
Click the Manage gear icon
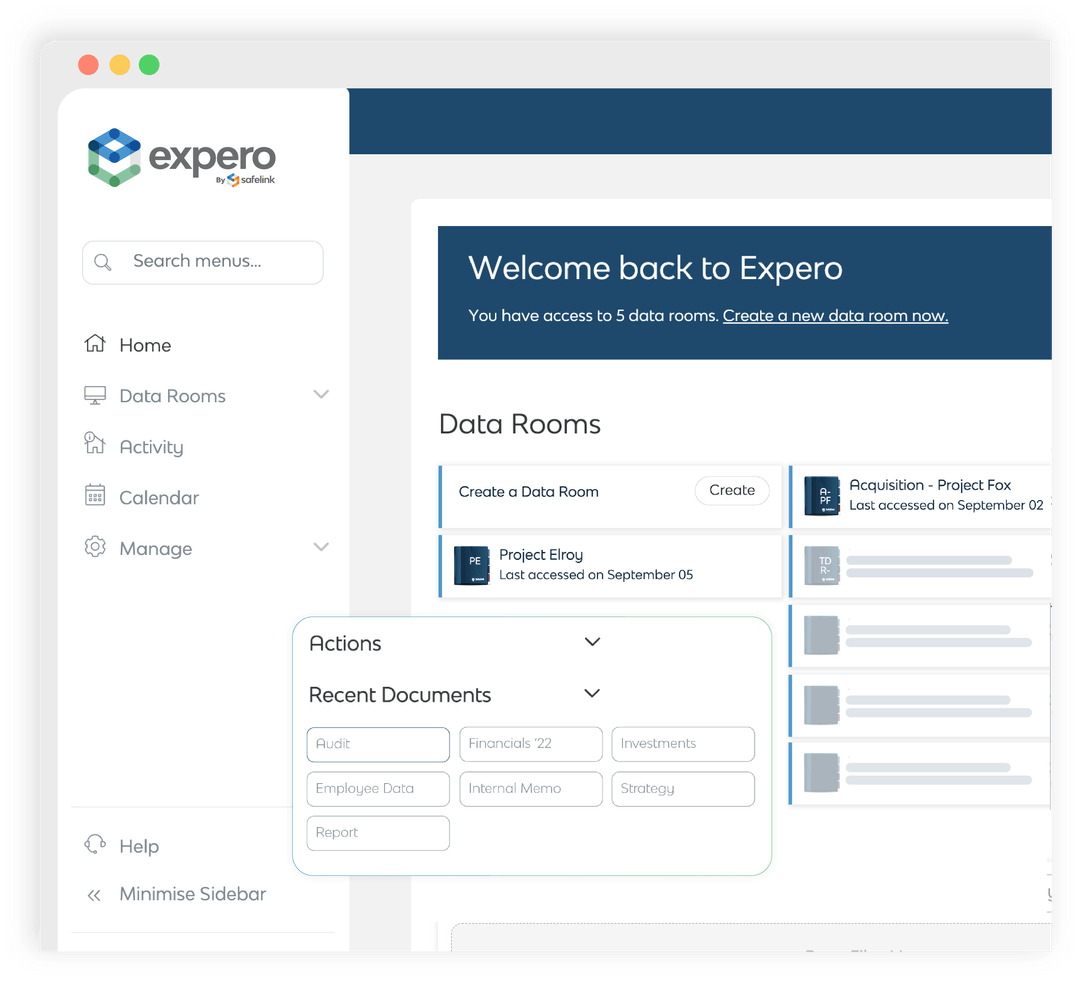[x=95, y=548]
